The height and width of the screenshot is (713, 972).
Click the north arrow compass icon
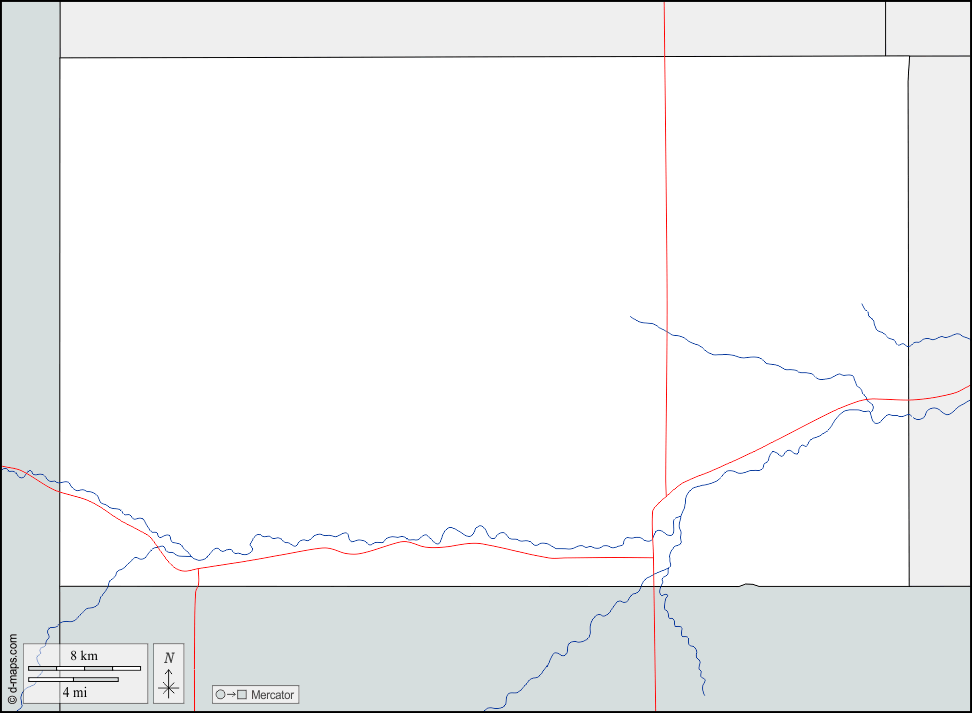tap(168, 672)
